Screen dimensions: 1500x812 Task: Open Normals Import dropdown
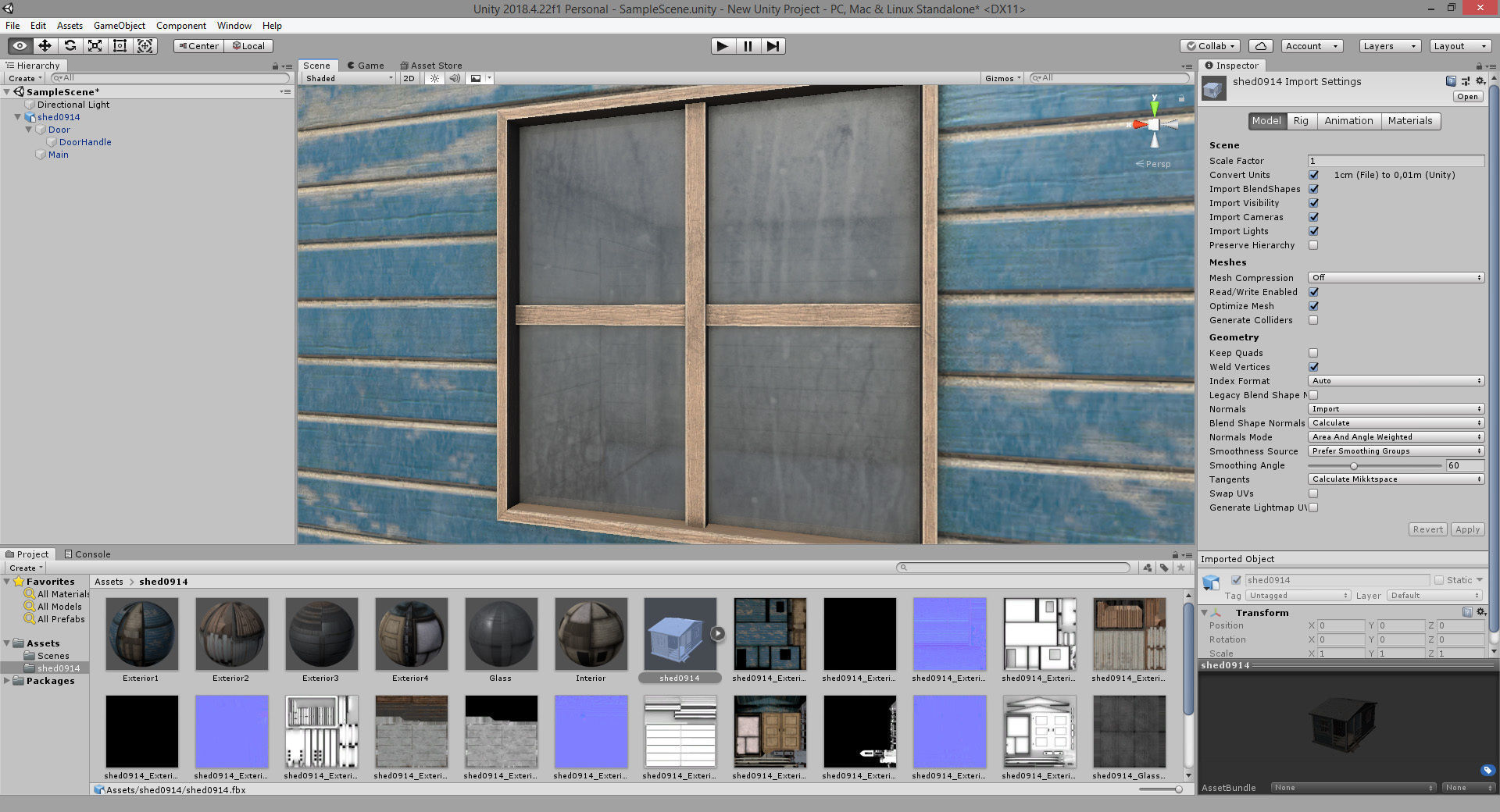tap(1395, 409)
